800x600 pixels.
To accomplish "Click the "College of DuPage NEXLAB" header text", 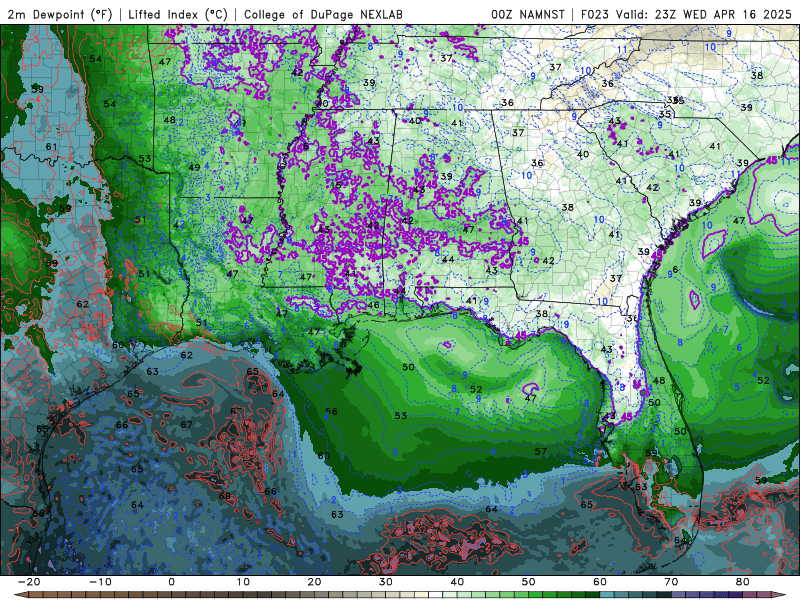I will tap(323, 14).
